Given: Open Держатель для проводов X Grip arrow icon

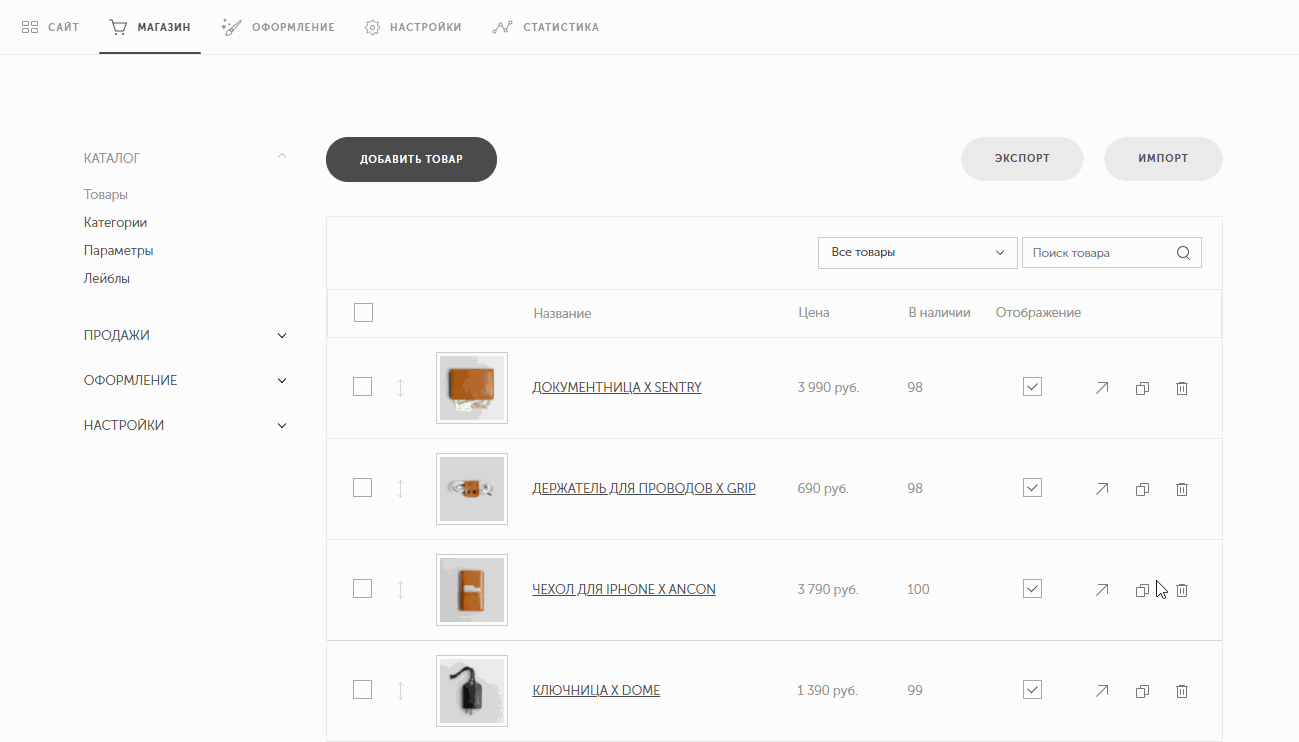Looking at the screenshot, I should point(1102,489).
